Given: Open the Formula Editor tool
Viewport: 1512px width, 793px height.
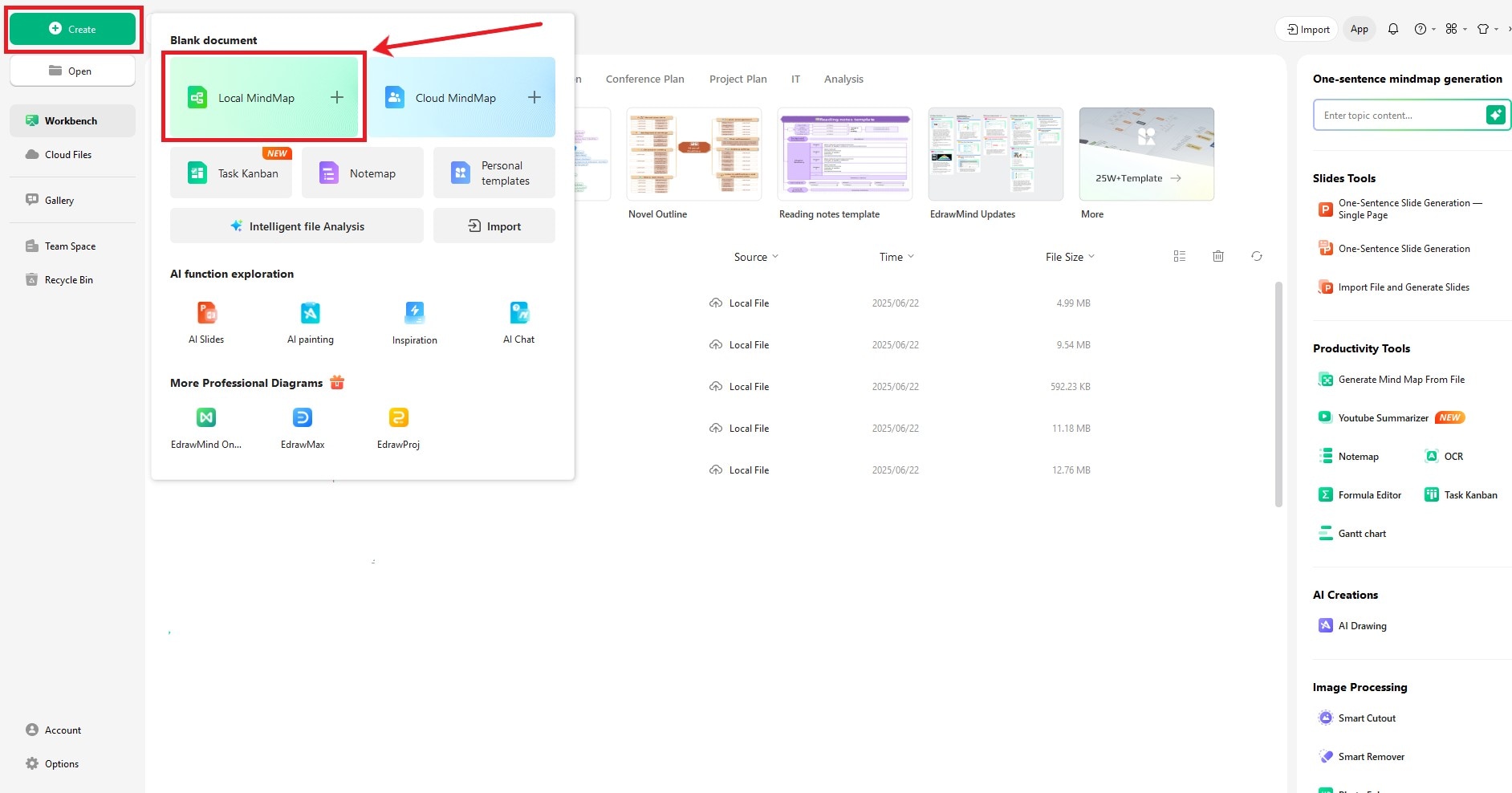Looking at the screenshot, I should coord(1360,495).
